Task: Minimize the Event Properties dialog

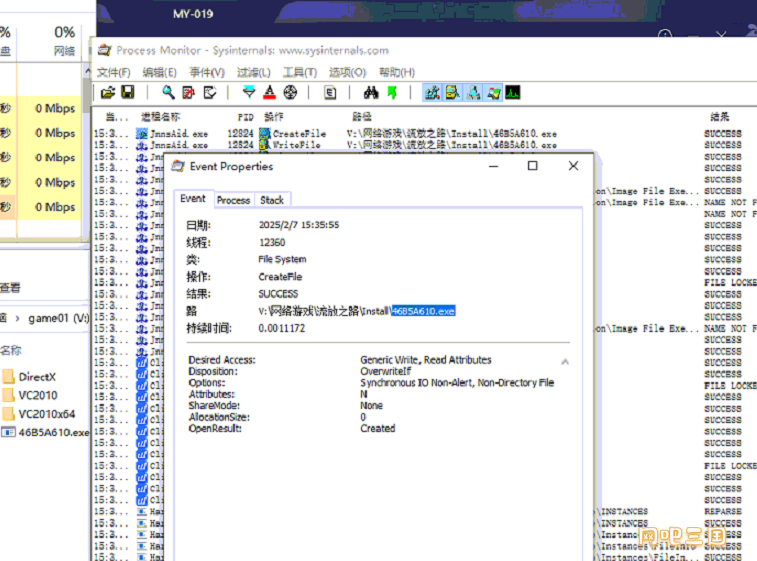Action: tap(493, 166)
